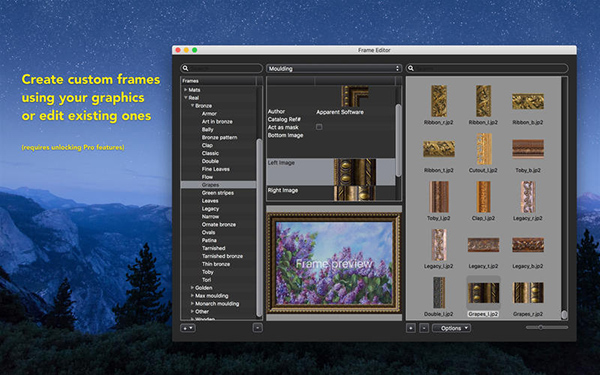Select the Ribbon_r.jp2 thumbnail
This screenshot has width=600, height=375.
[439, 101]
